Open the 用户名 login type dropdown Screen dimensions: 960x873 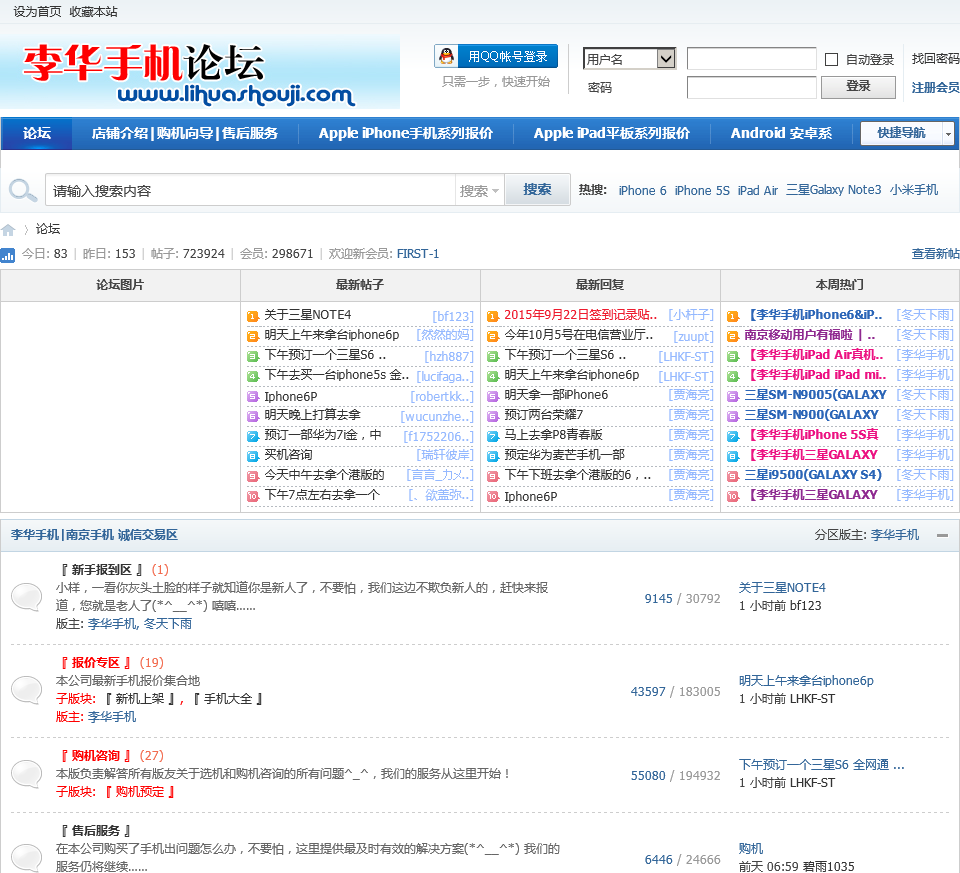pyautogui.click(x=629, y=59)
